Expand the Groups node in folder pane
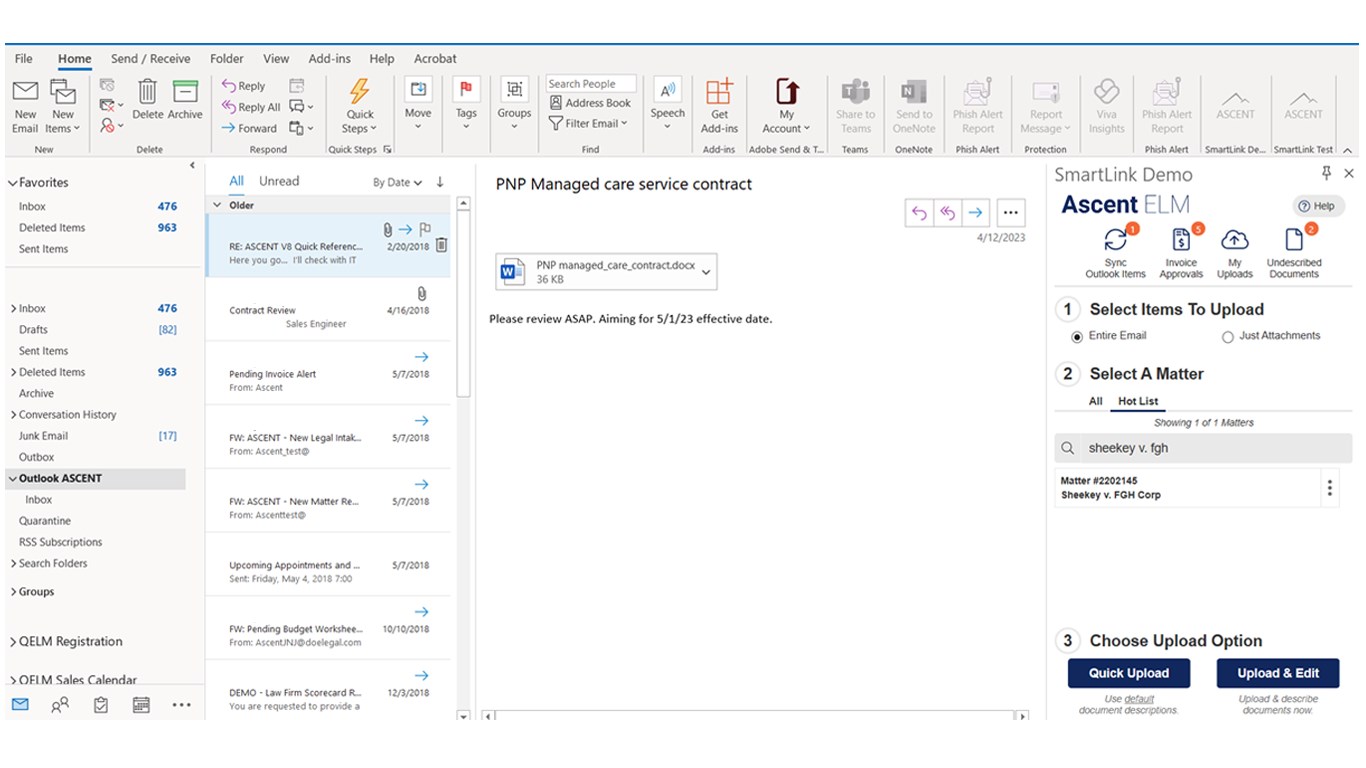The height and width of the screenshot is (768, 1366). point(13,592)
